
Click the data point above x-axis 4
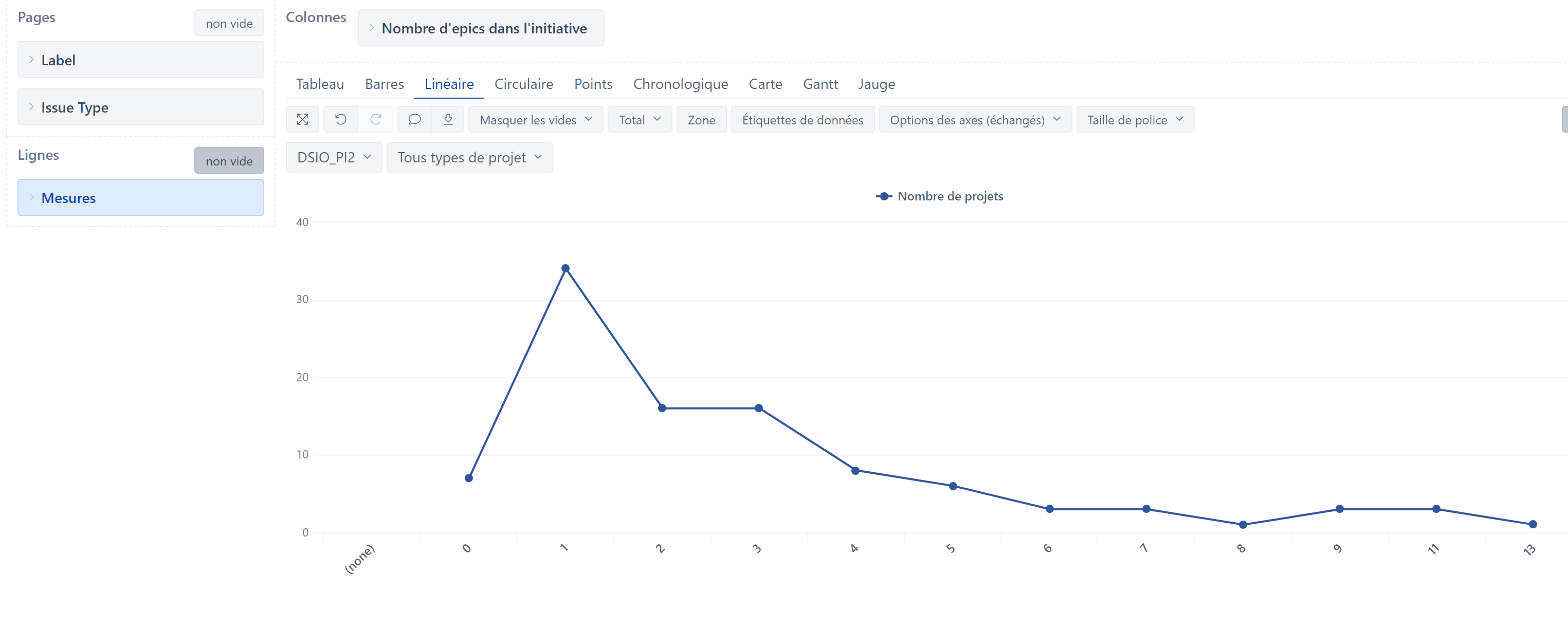(x=855, y=471)
